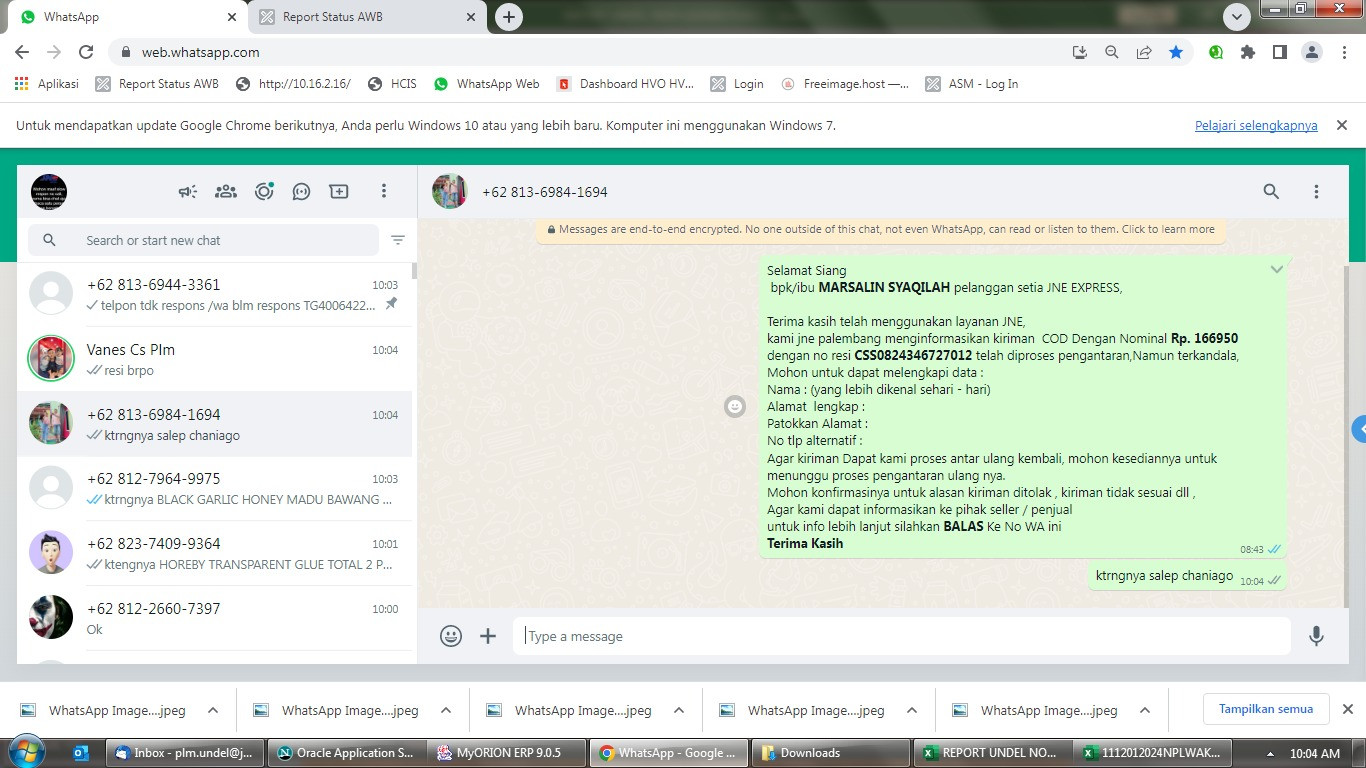The width and height of the screenshot is (1366, 768).
Task: Toggle the browser side panel icon
Action: [1279, 52]
